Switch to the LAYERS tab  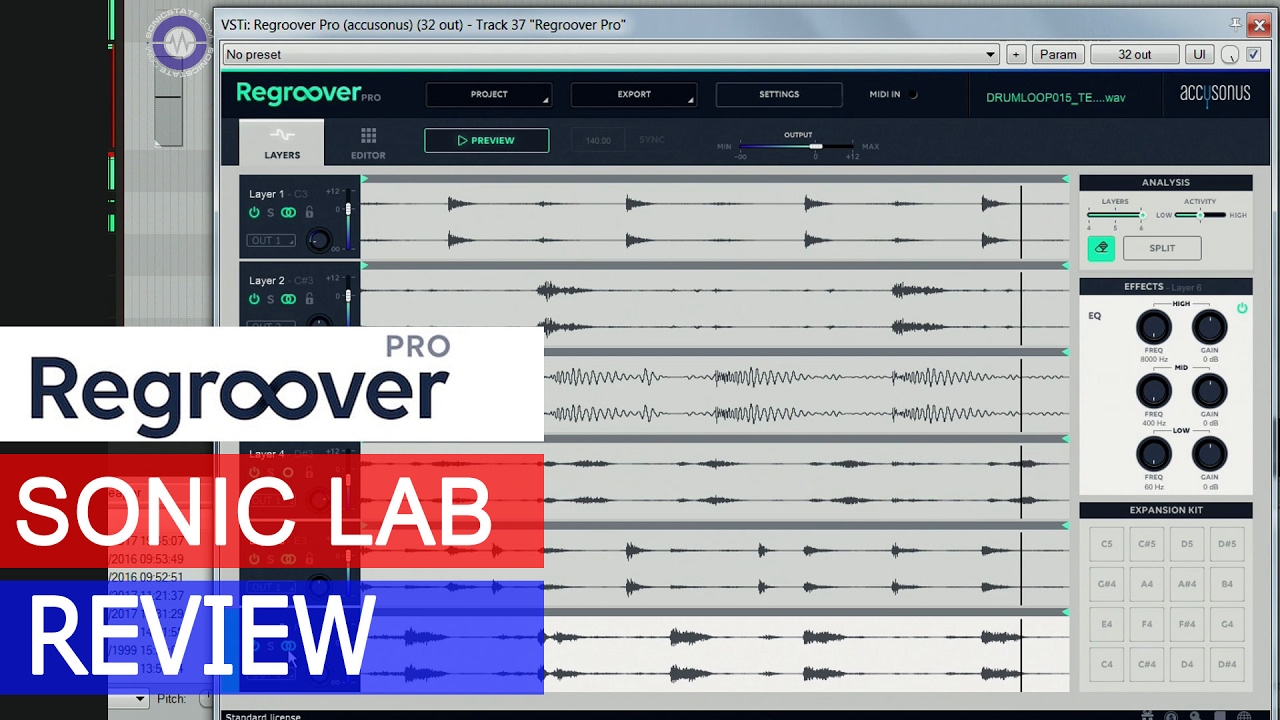pos(282,142)
